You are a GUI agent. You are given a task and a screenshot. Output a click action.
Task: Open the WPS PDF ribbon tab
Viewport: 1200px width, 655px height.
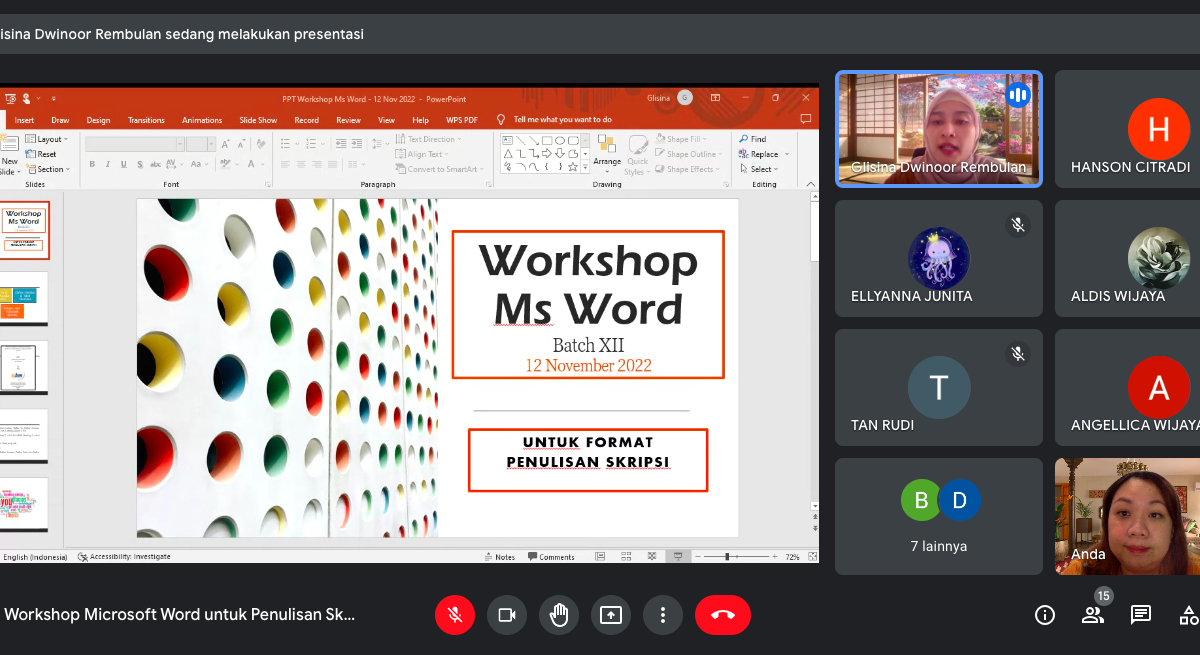[462, 120]
